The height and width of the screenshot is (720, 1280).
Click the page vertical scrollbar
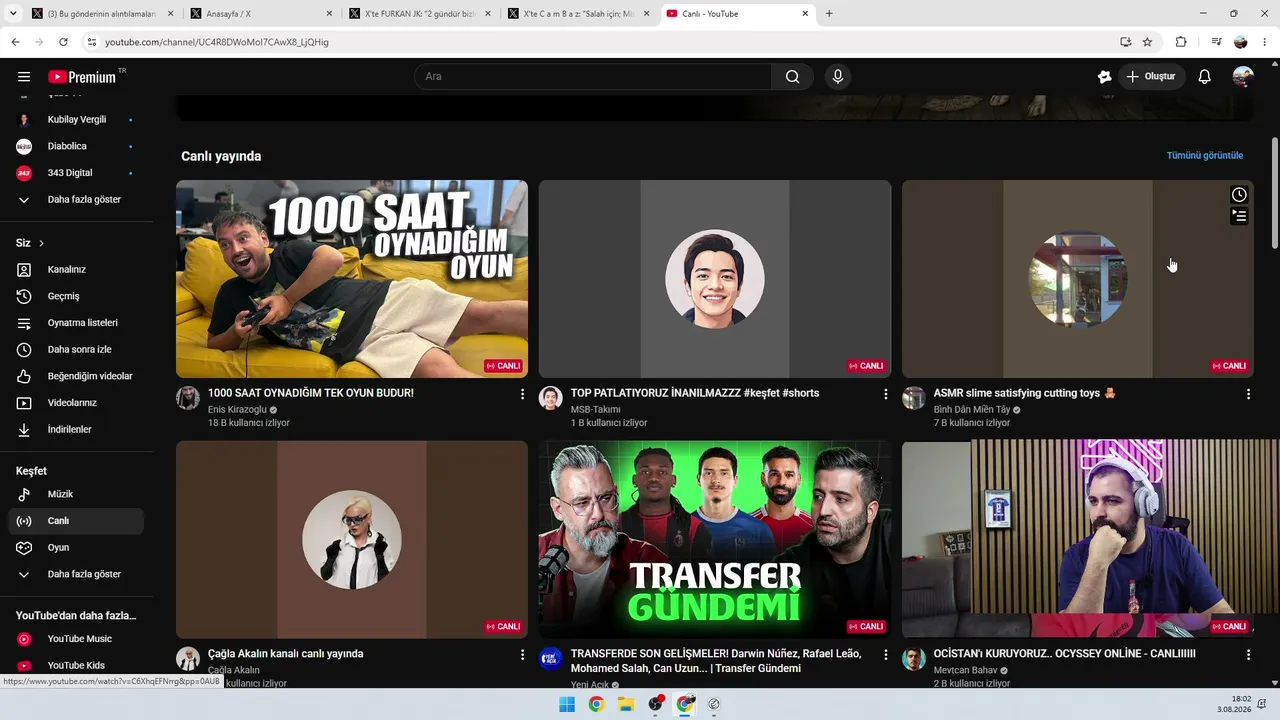coord(1274,193)
